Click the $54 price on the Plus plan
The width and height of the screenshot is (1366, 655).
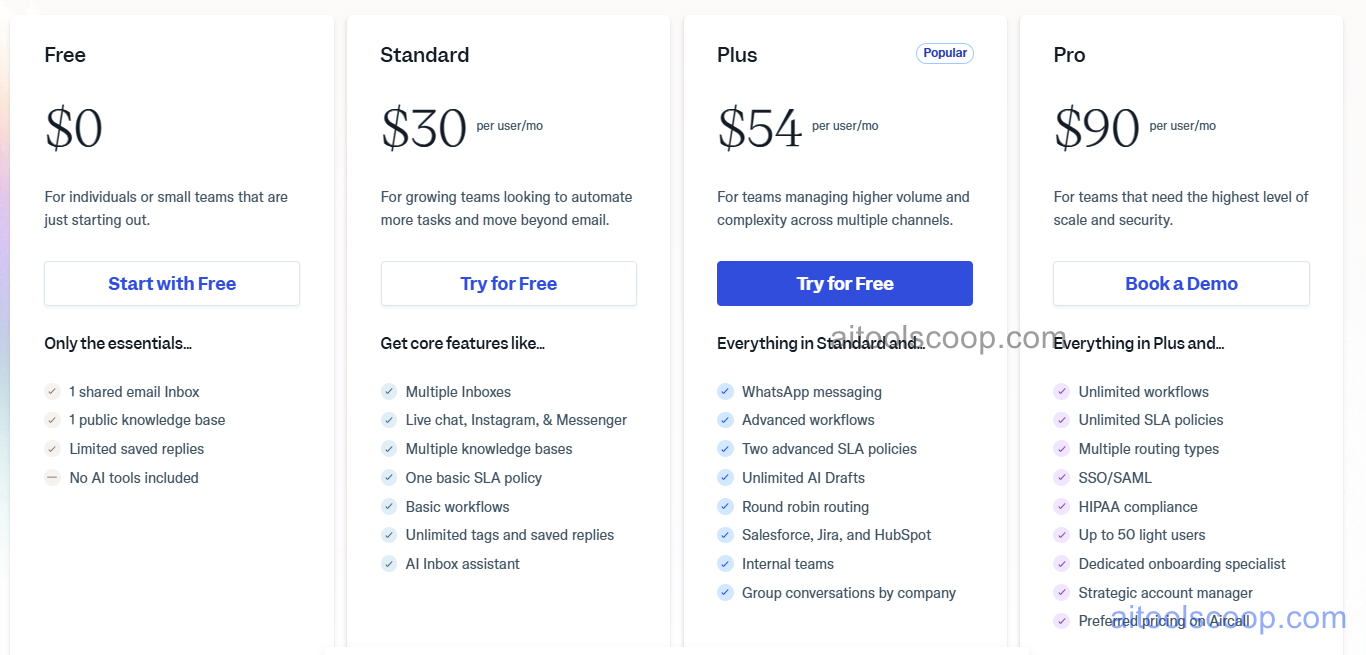pos(758,127)
